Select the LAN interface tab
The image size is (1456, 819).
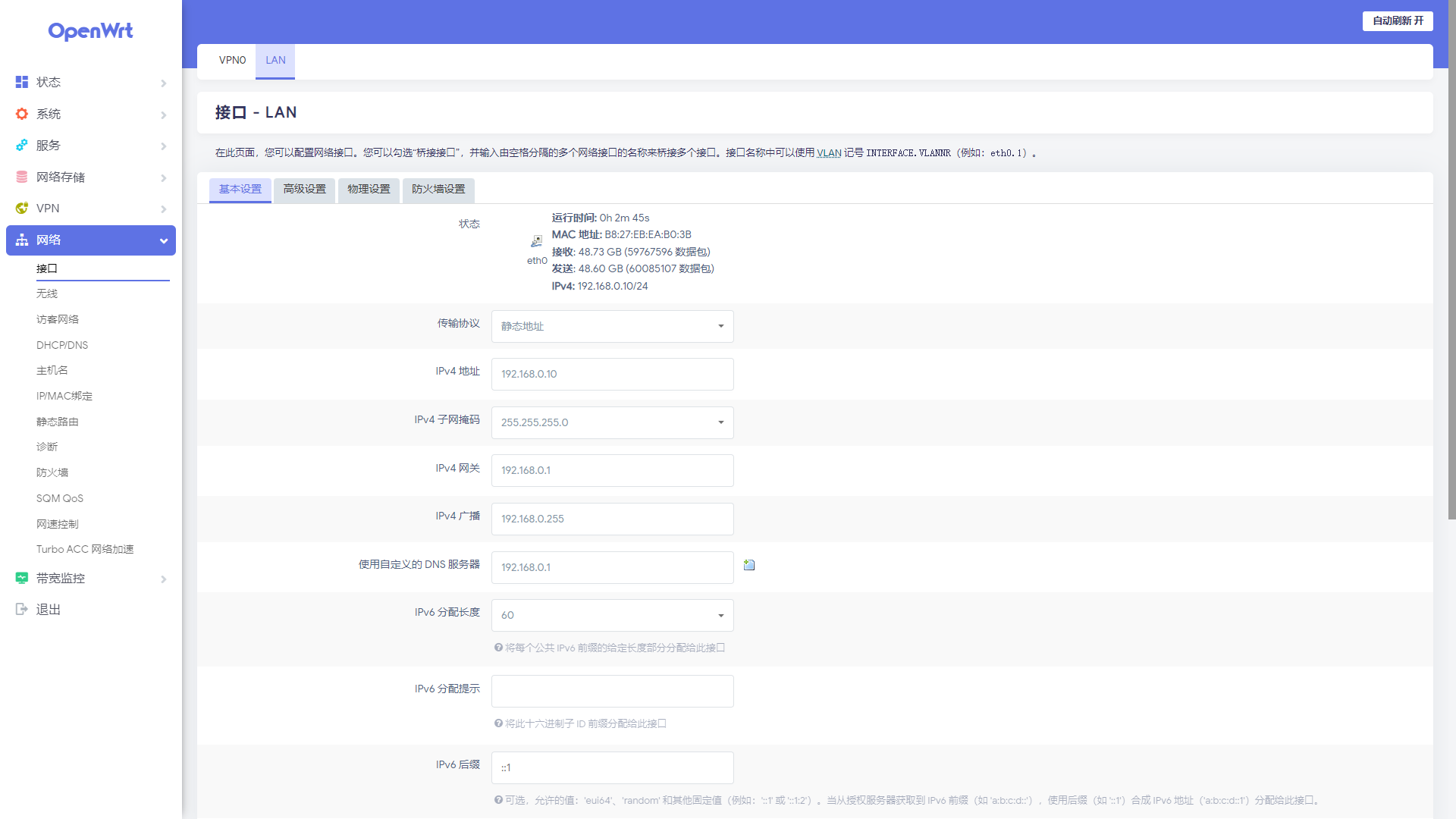(275, 61)
